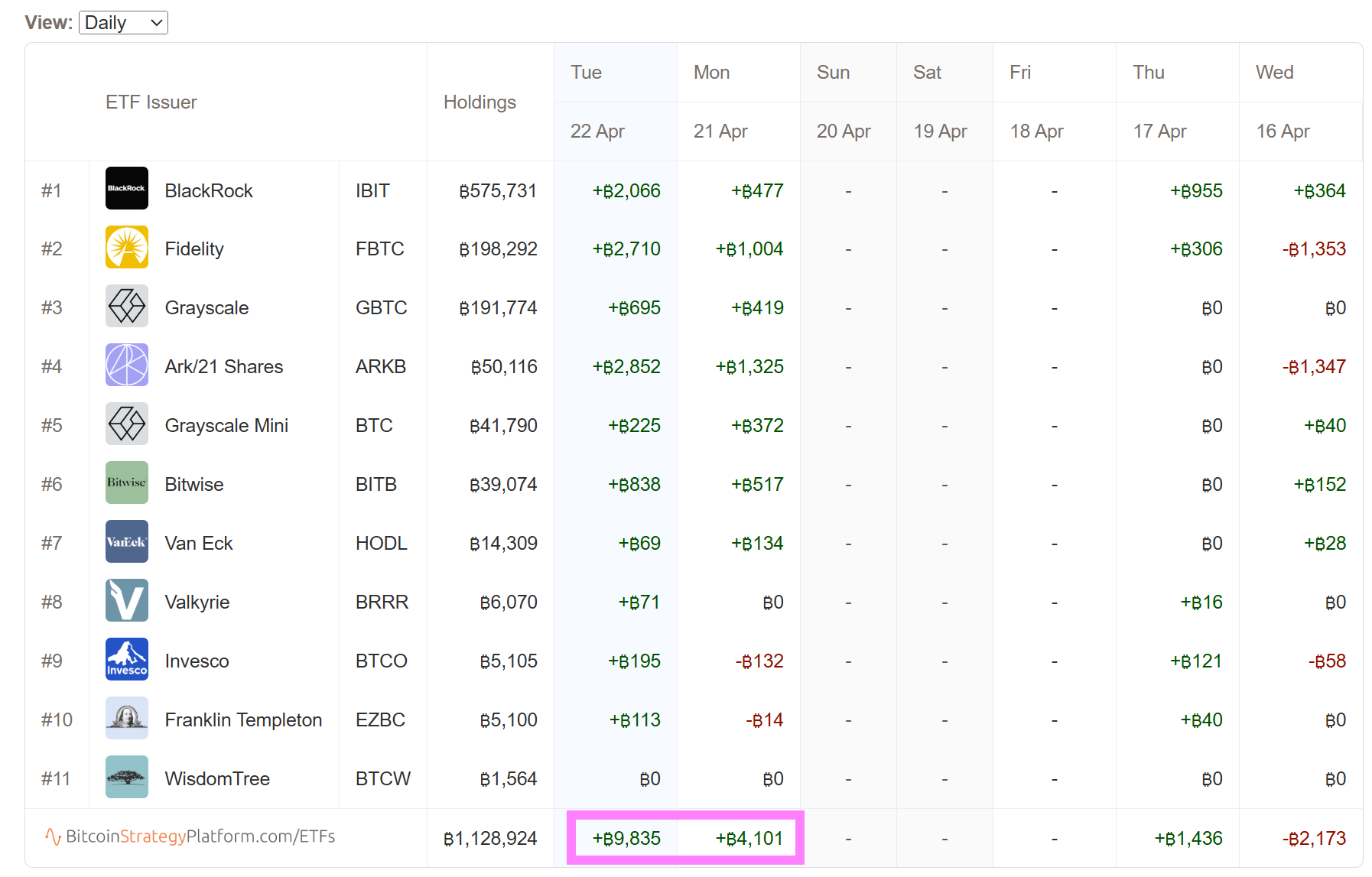The height and width of the screenshot is (877, 1372).
Task: Select the Mon 21 Apr column header
Action: pyautogui.click(x=720, y=102)
